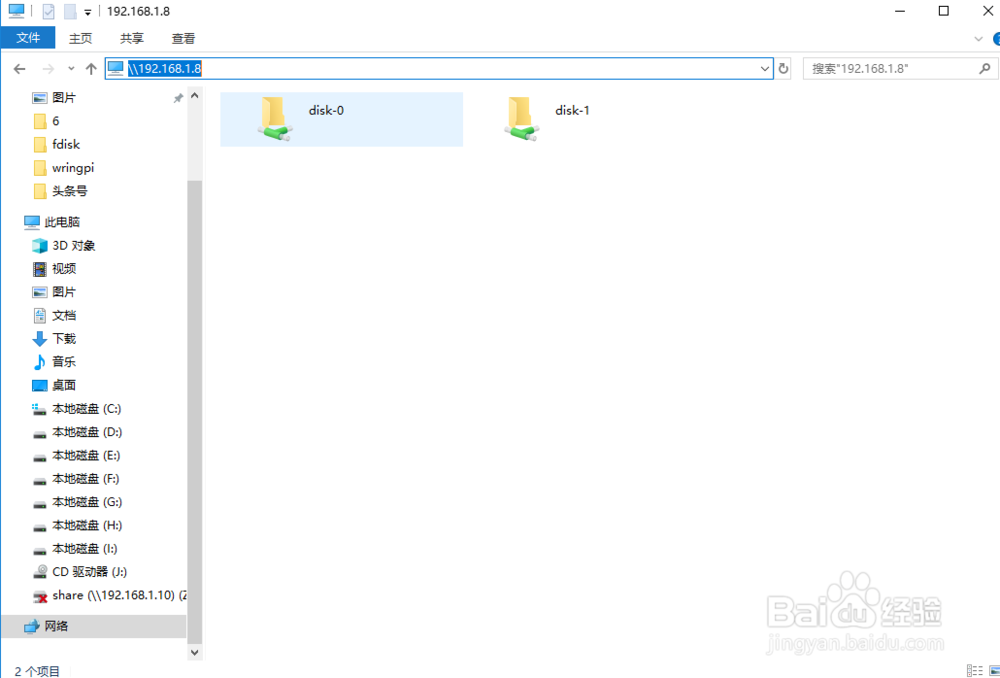Viewport: 1000px width, 678px height.
Task: Click the navigation pane scrollbar thumb
Action: click(x=195, y=411)
